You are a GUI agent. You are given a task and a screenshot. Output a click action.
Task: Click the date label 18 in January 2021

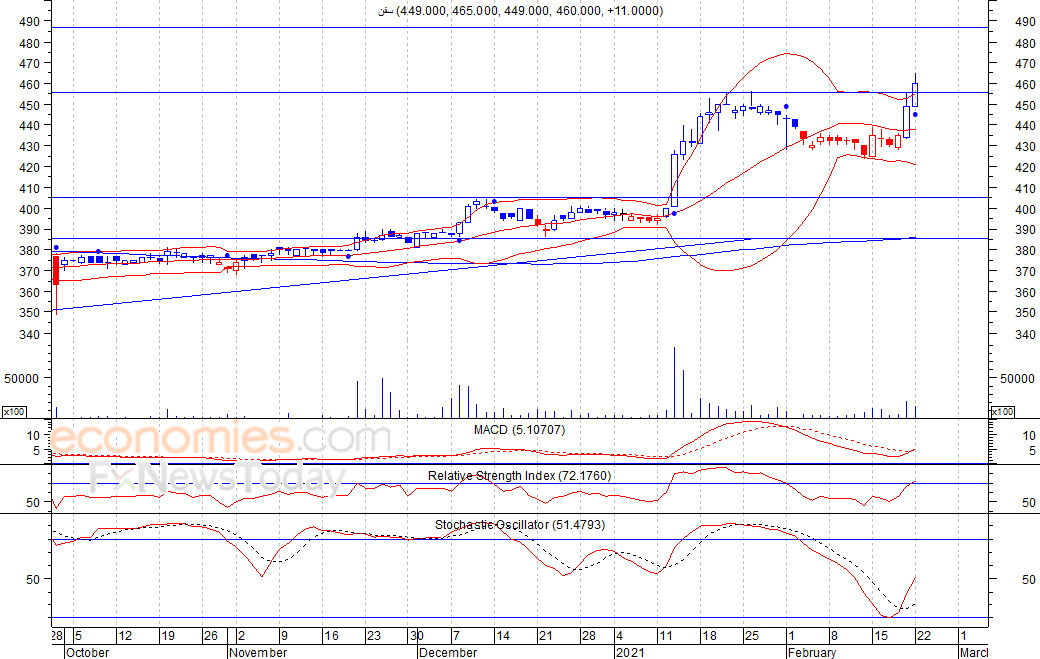[709, 636]
